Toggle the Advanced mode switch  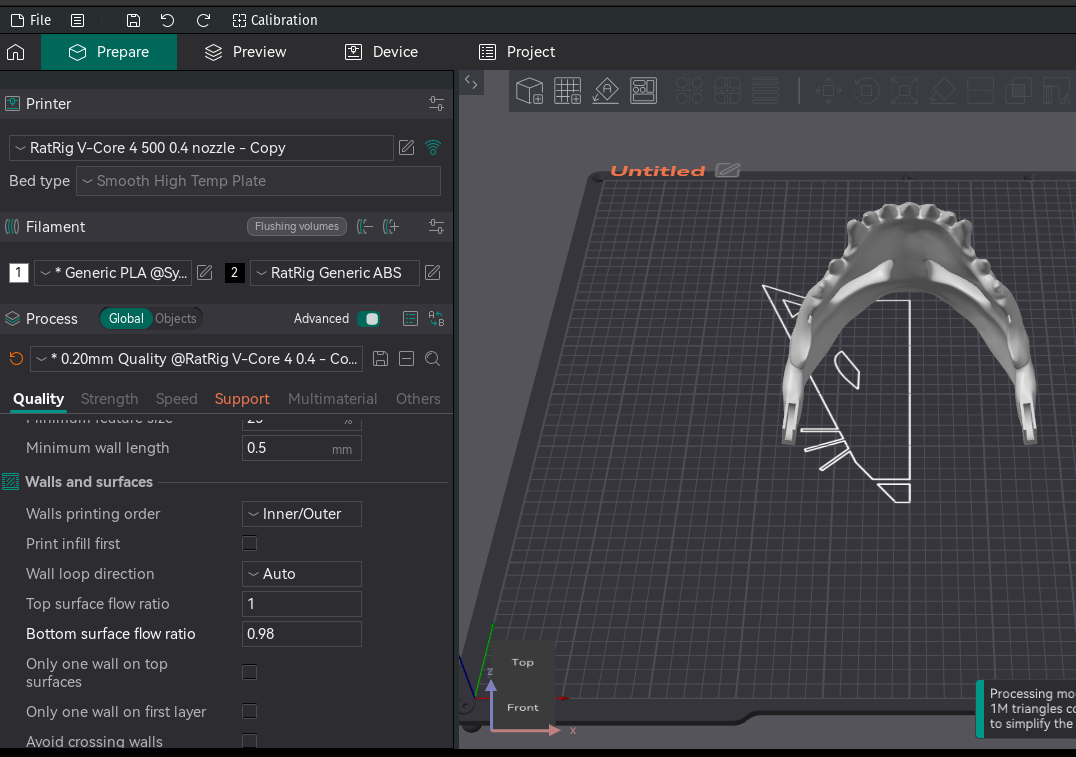tap(369, 318)
